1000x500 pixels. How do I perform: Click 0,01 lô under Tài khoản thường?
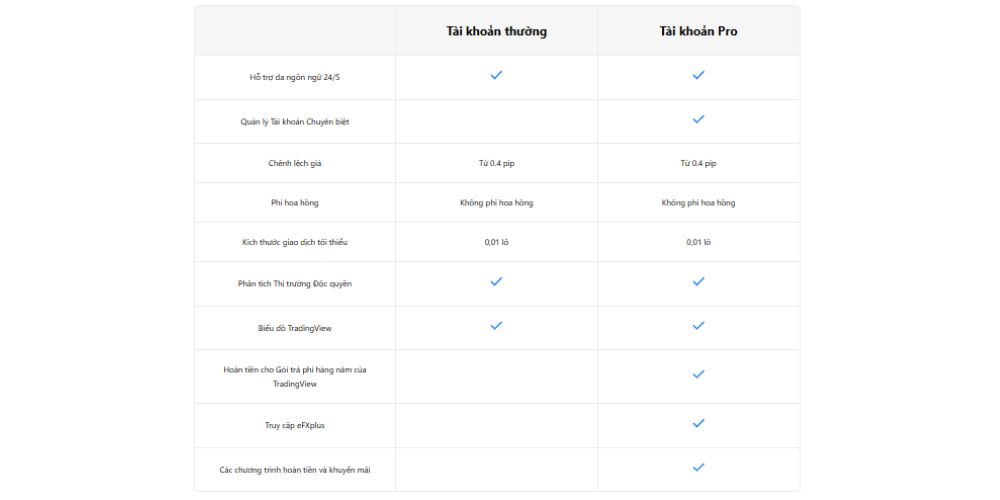[x=496, y=243]
